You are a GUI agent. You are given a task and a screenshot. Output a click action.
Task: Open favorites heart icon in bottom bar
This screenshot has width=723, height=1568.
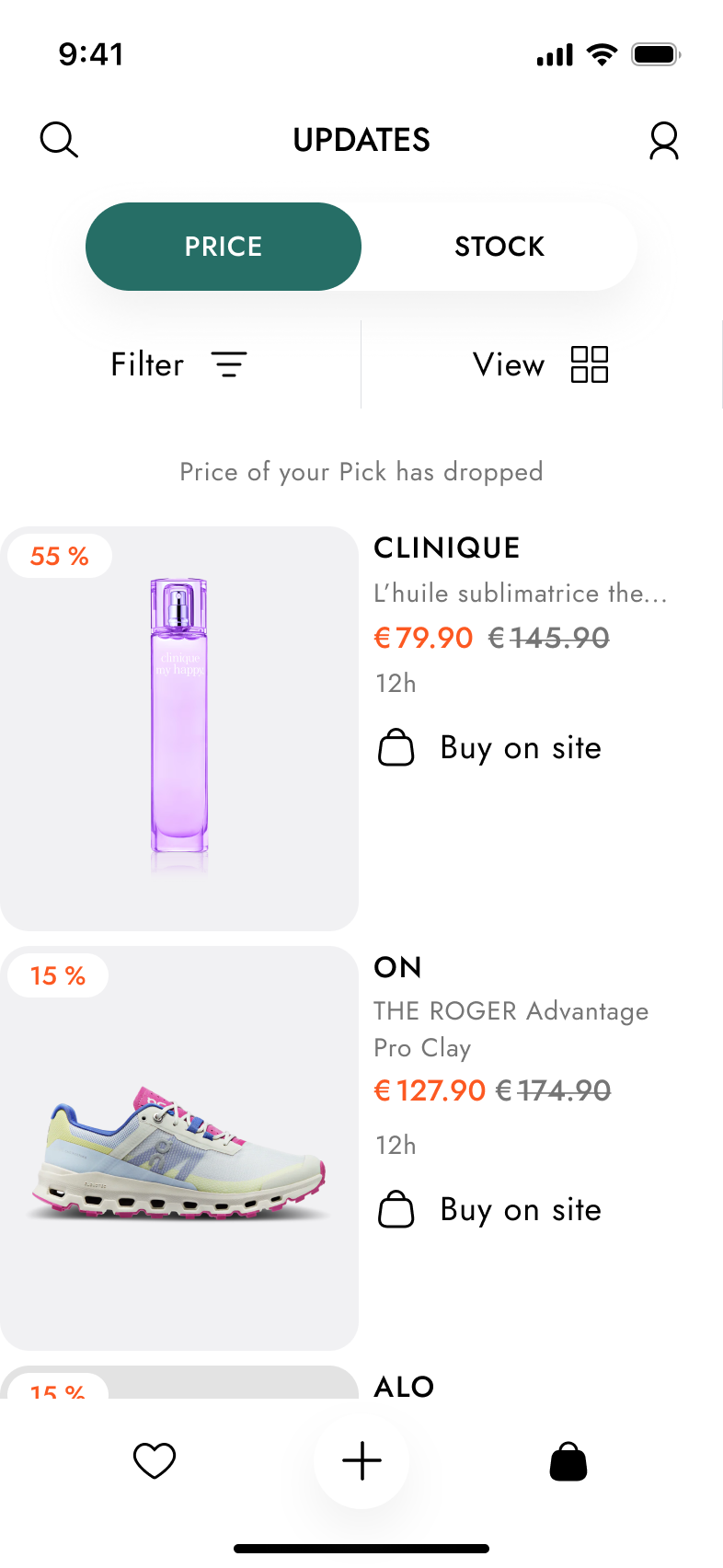pyautogui.click(x=155, y=1460)
